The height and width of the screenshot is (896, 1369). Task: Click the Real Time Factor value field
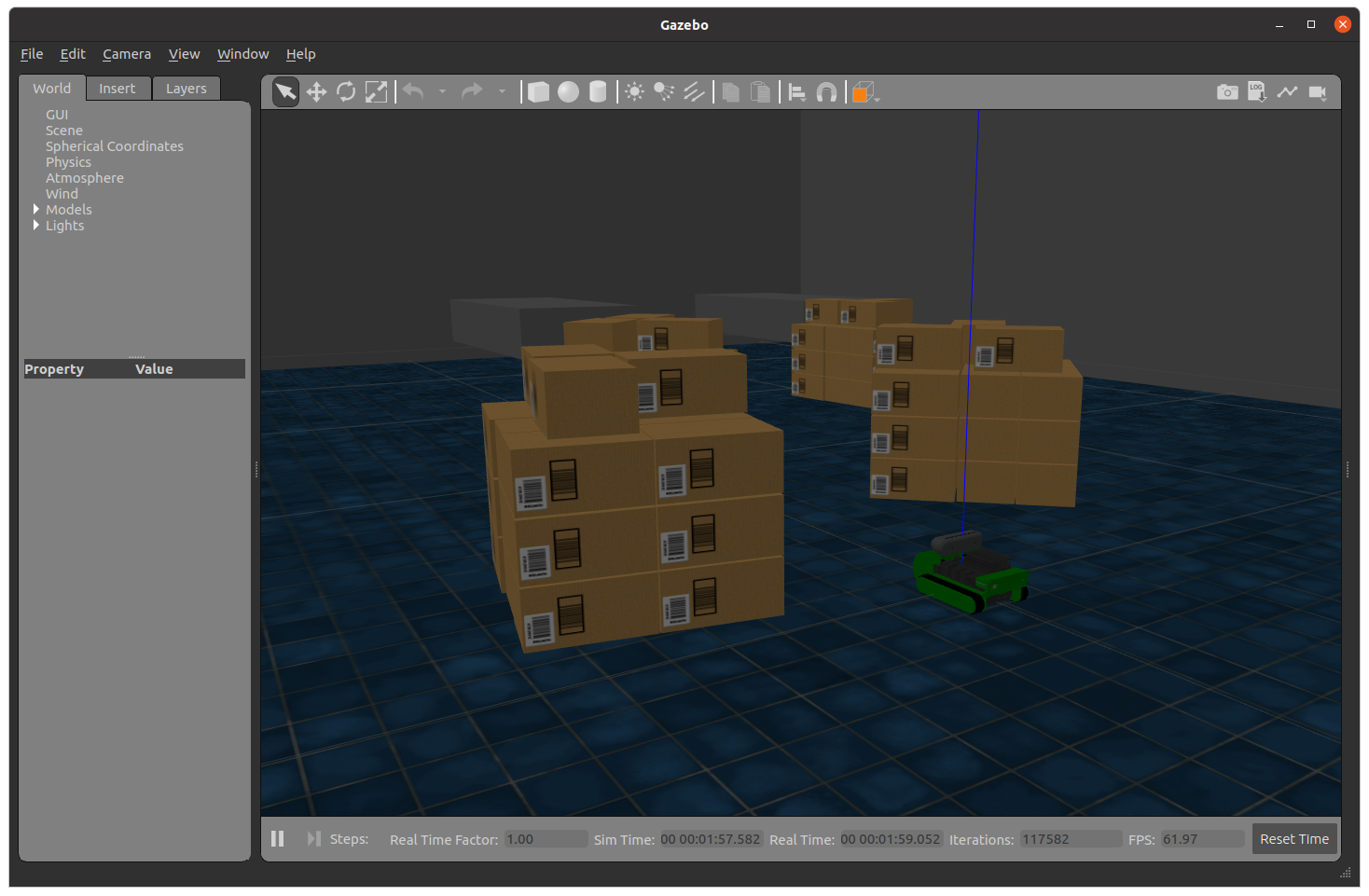pyautogui.click(x=546, y=839)
